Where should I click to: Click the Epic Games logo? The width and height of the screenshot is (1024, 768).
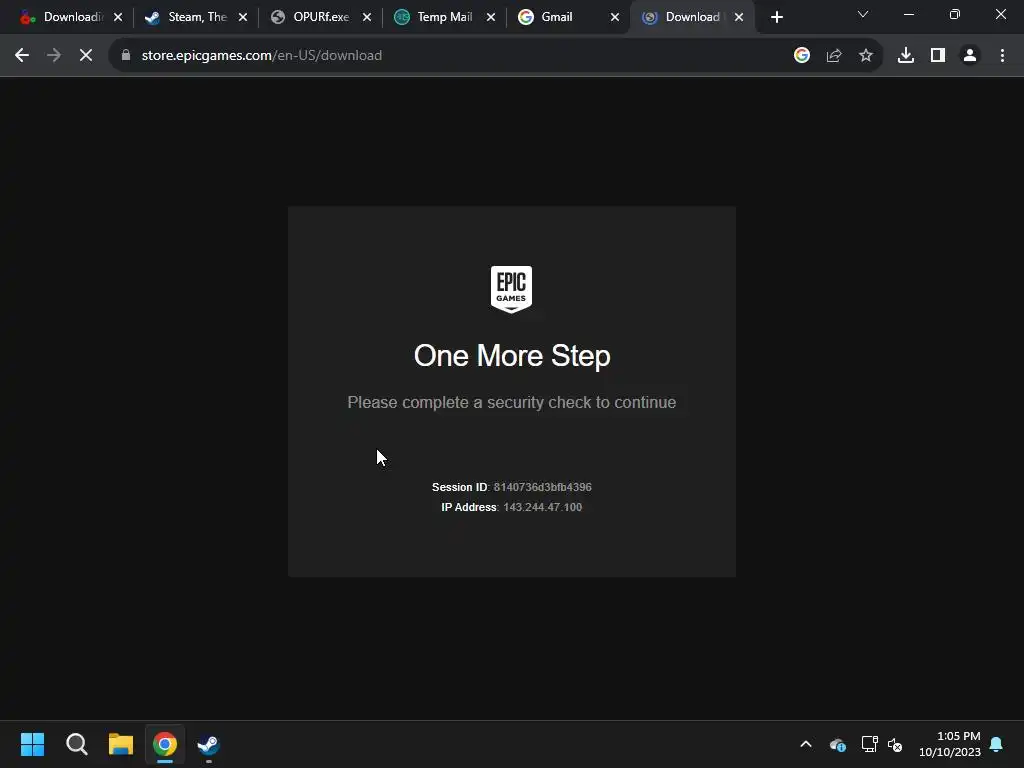(511, 289)
